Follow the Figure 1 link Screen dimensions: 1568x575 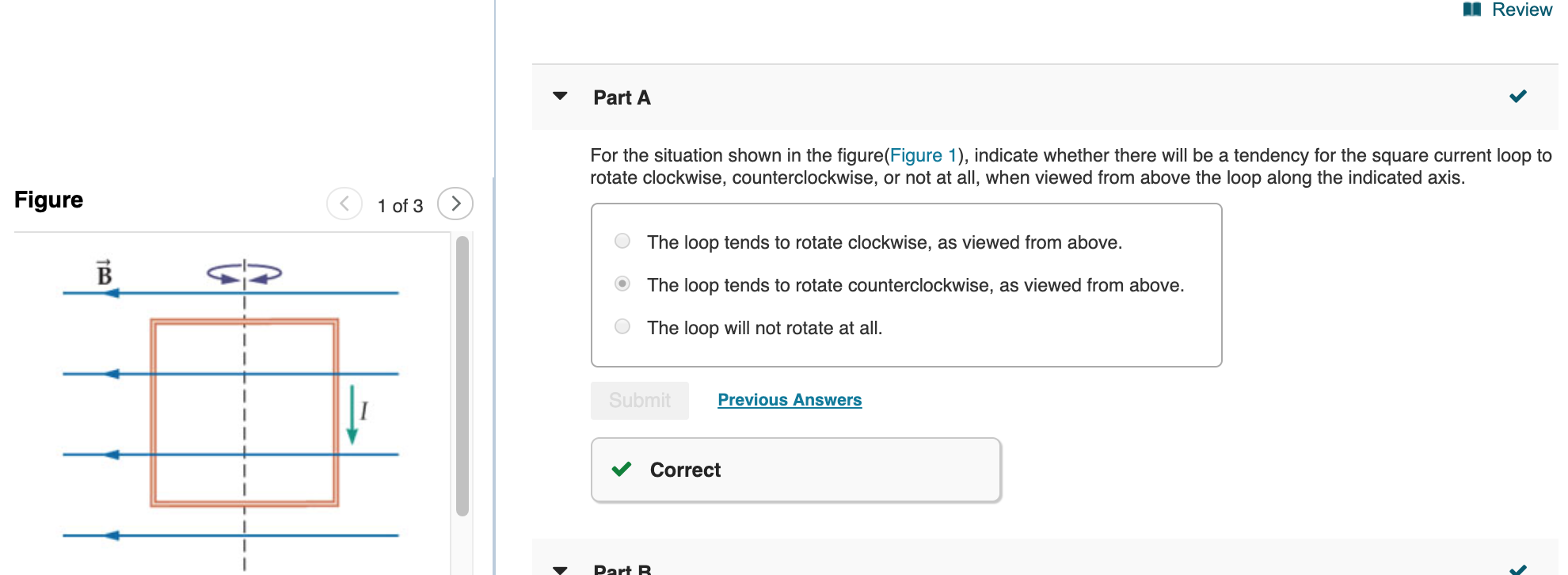(922, 155)
